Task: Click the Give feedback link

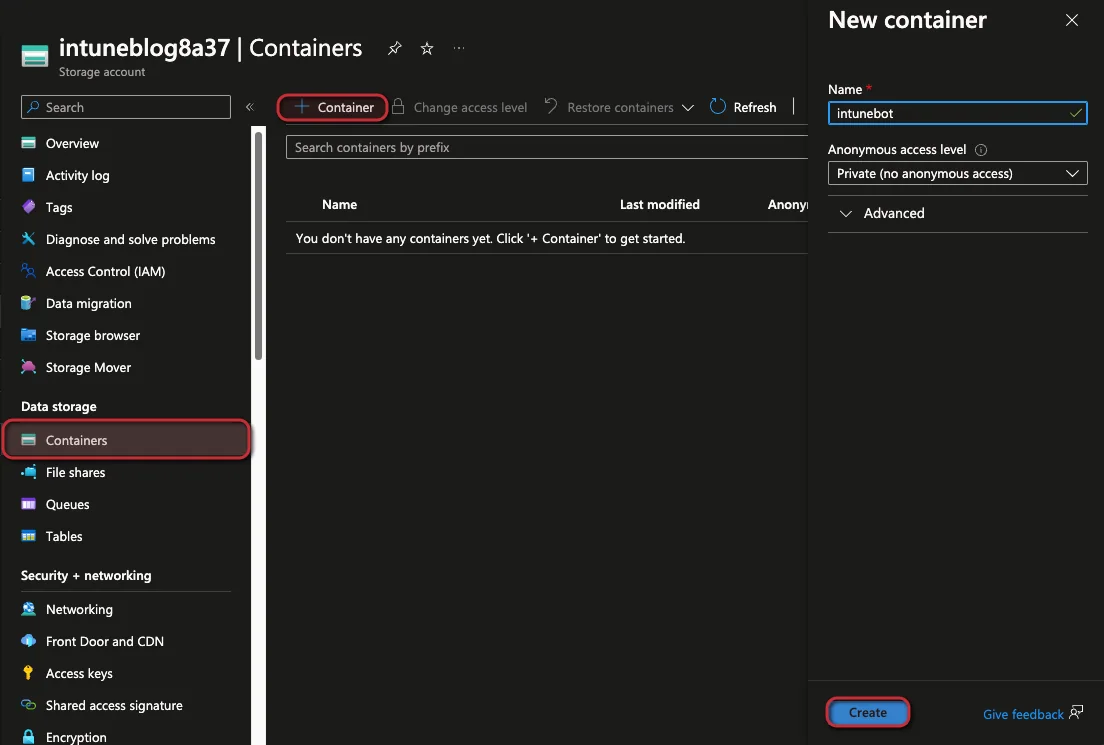Action: point(1023,714)
